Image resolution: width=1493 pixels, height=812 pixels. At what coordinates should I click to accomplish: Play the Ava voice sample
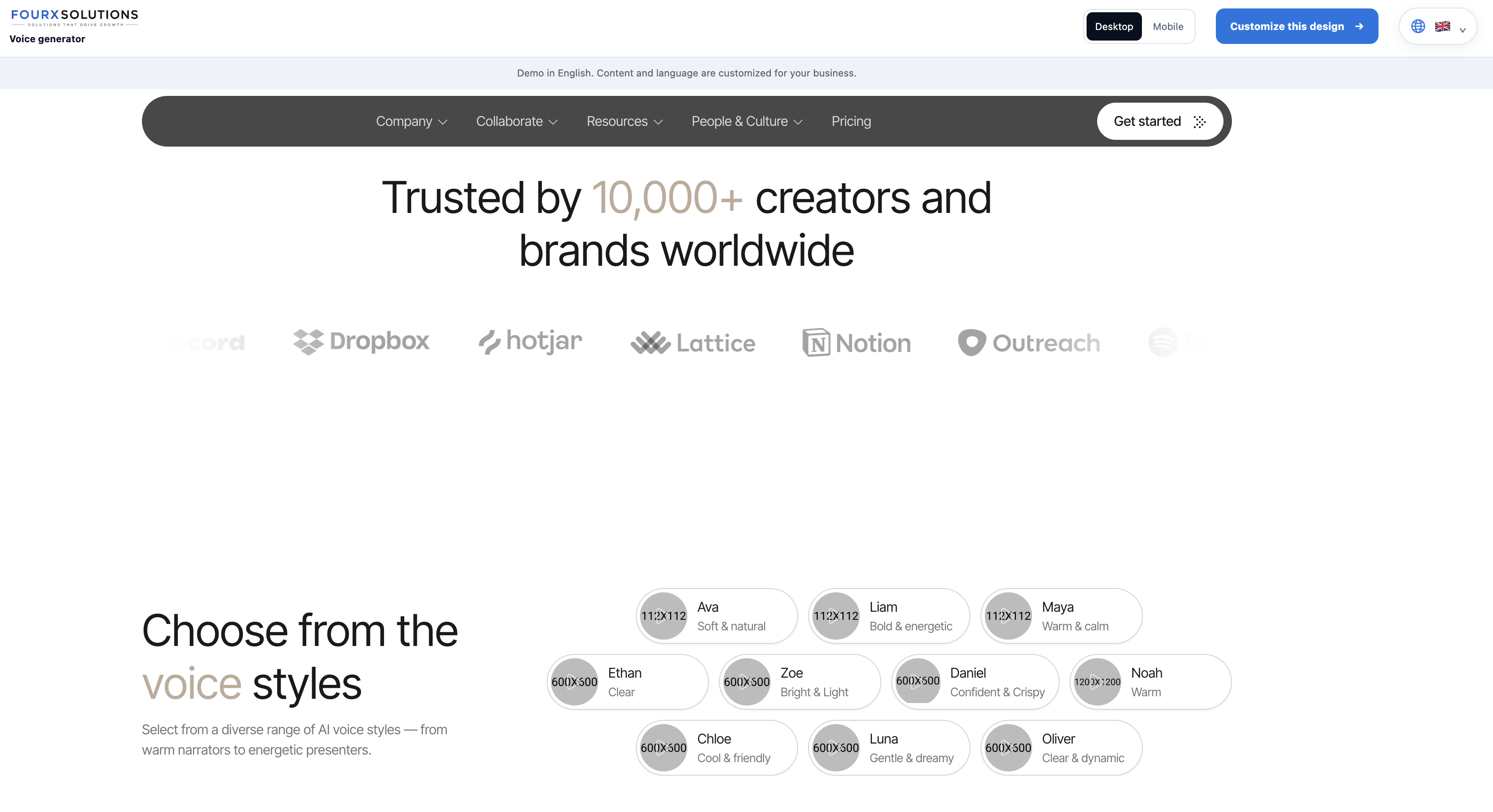(x=663, y=616)
